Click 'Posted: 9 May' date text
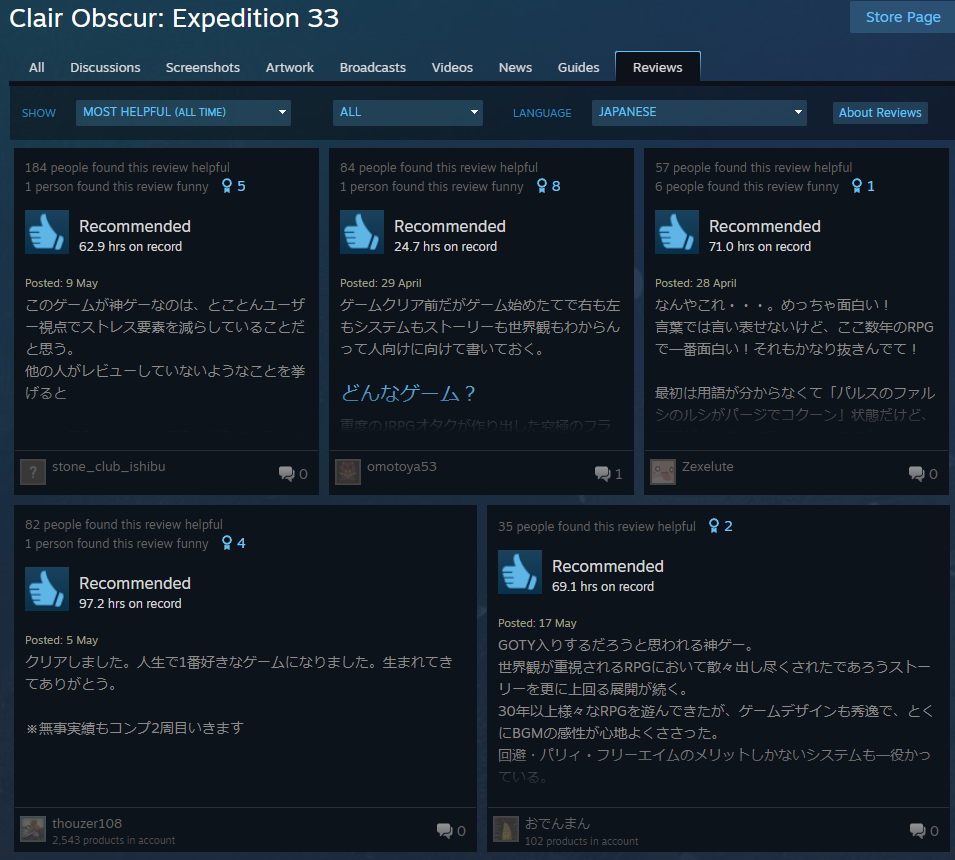955x860 pixels. click(62, 283)
